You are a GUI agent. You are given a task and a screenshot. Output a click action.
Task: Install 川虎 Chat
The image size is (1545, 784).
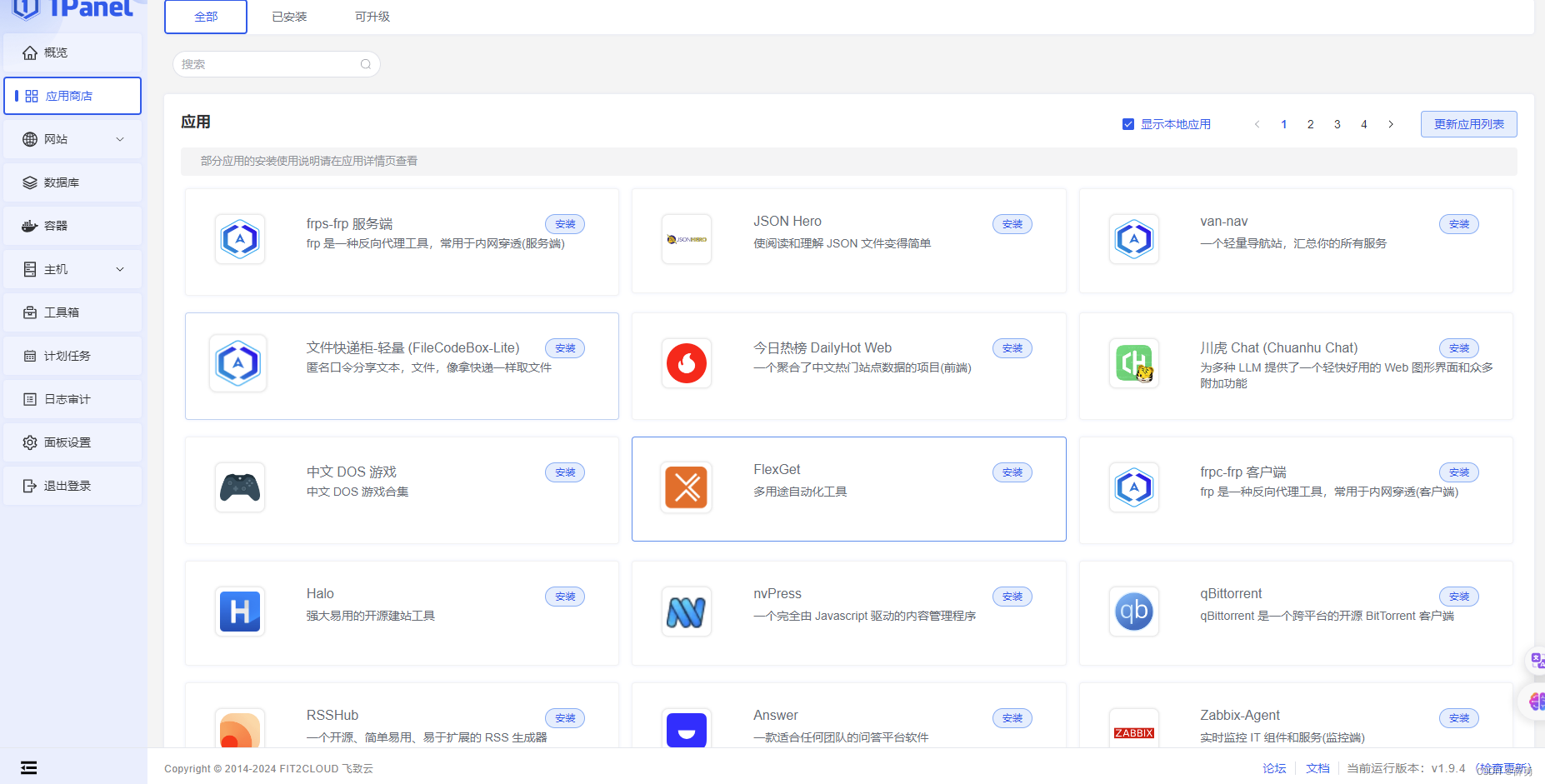pyautogui.click(x=1459, y=348)
